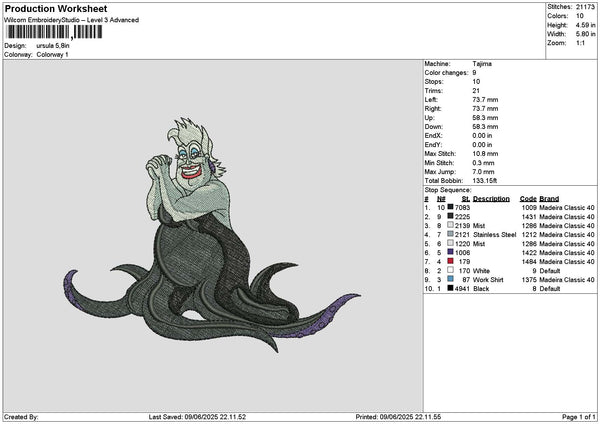Select the Min Stitch value 0.3 mm

(483, 163)
